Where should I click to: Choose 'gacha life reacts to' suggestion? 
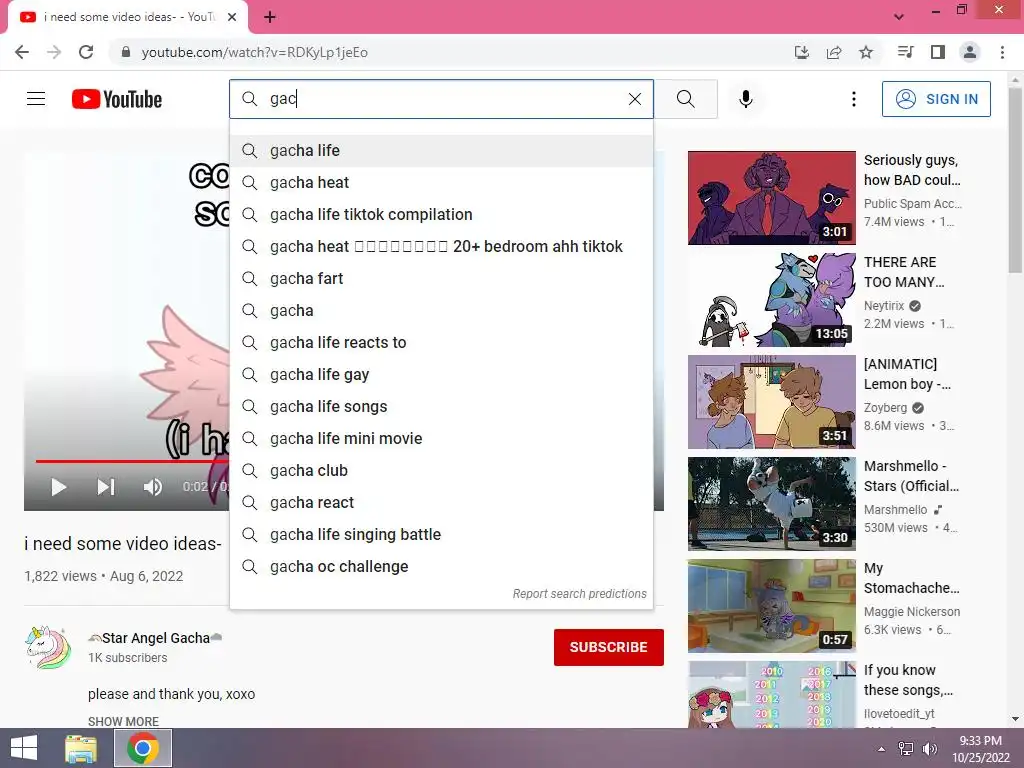coord(441,343)
